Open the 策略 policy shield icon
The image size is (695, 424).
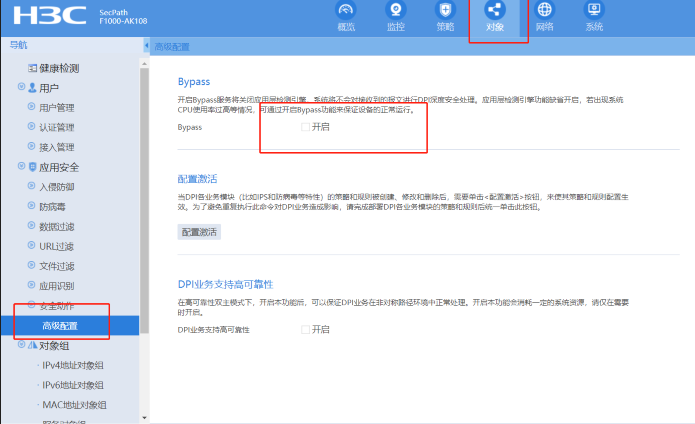tap(445, 10)
